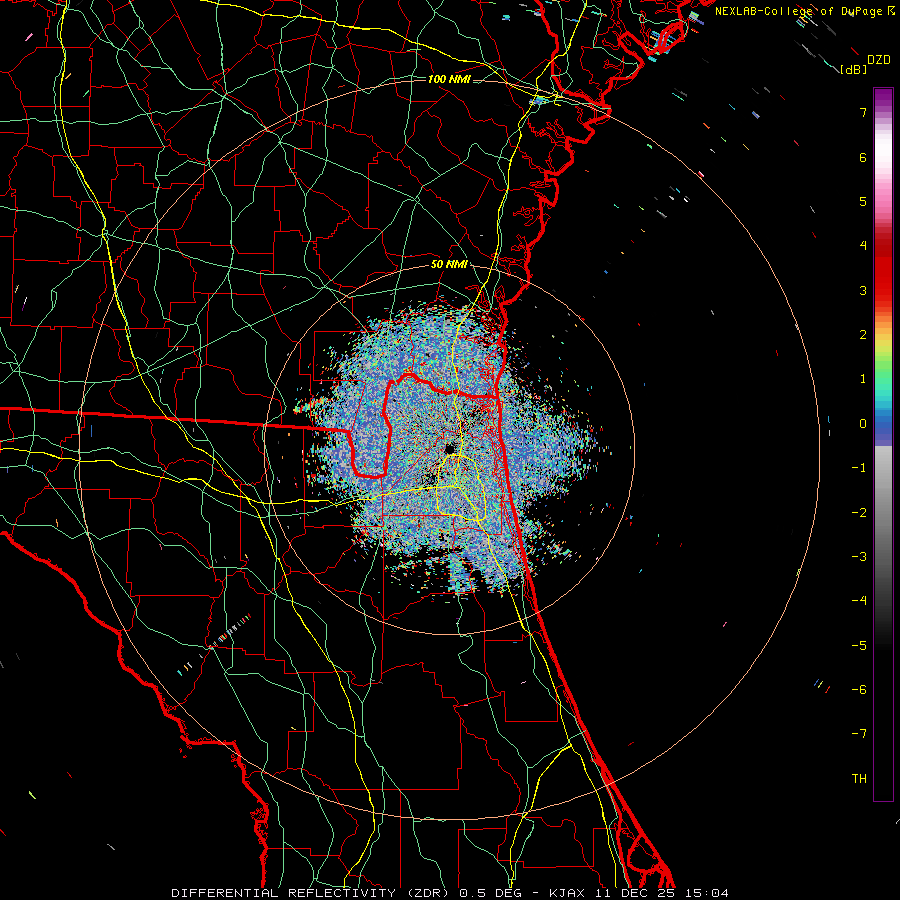Click the 100 NMI range ring label
This screenshot has width=900, height=900.
[x=449, y=79]
